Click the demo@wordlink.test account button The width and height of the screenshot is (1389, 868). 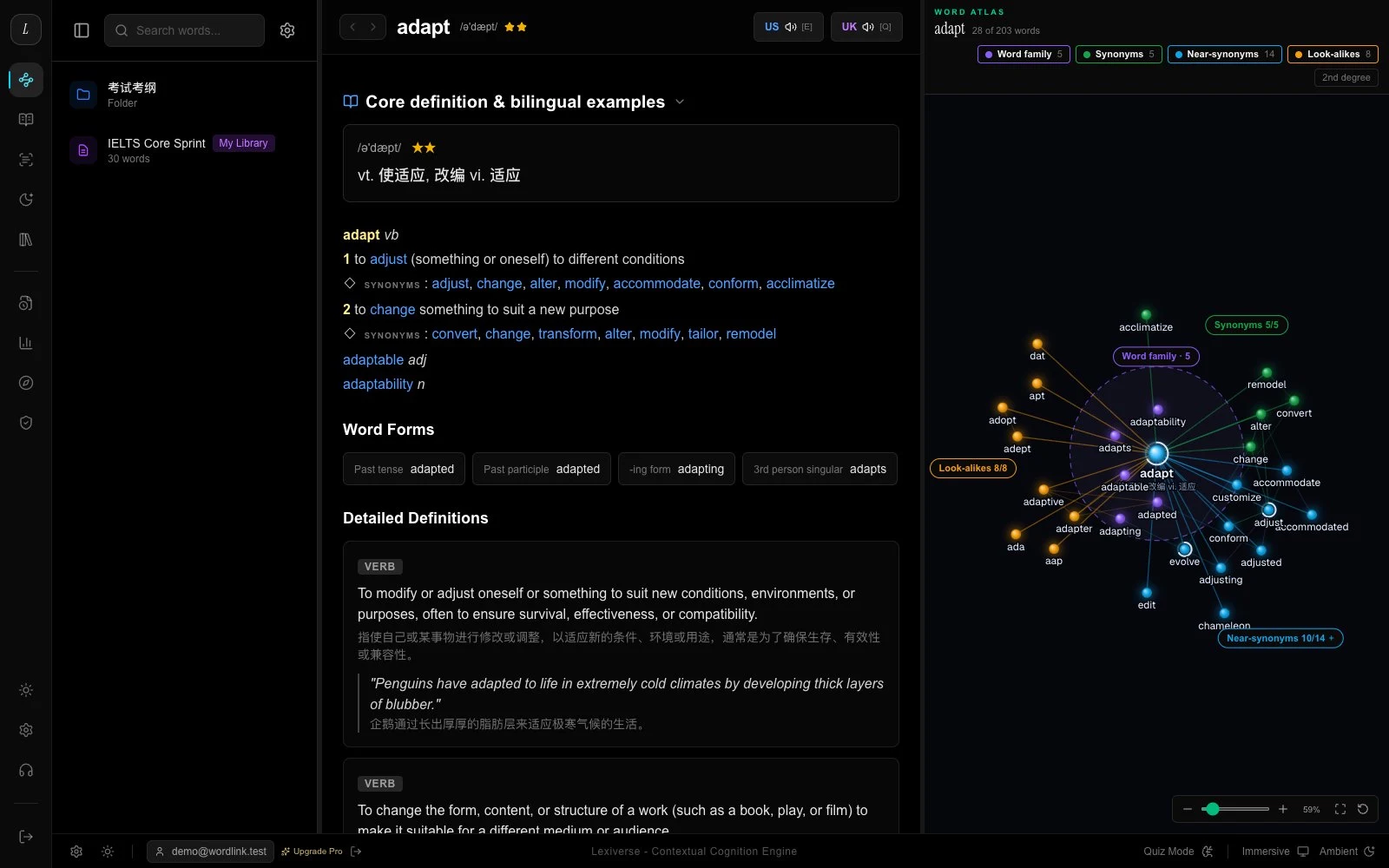pyautogui.click(x=211, y=852)
